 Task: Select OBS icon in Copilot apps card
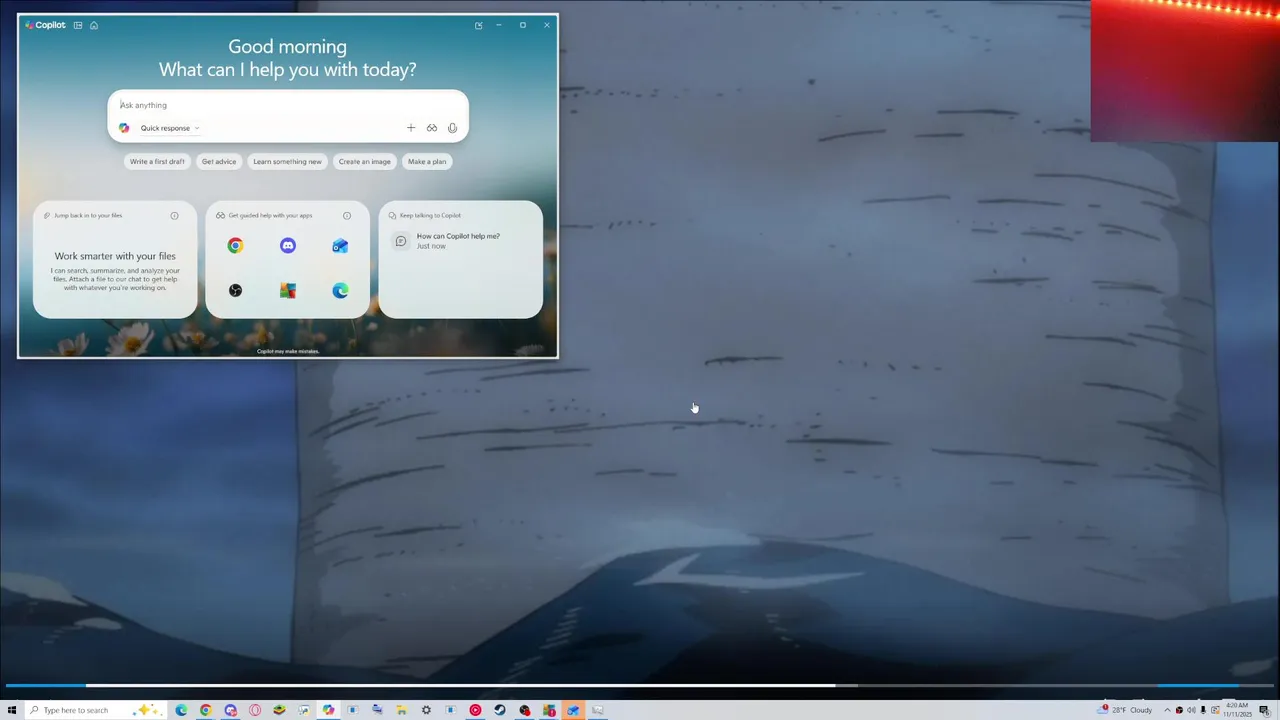[x=235, y=291]
